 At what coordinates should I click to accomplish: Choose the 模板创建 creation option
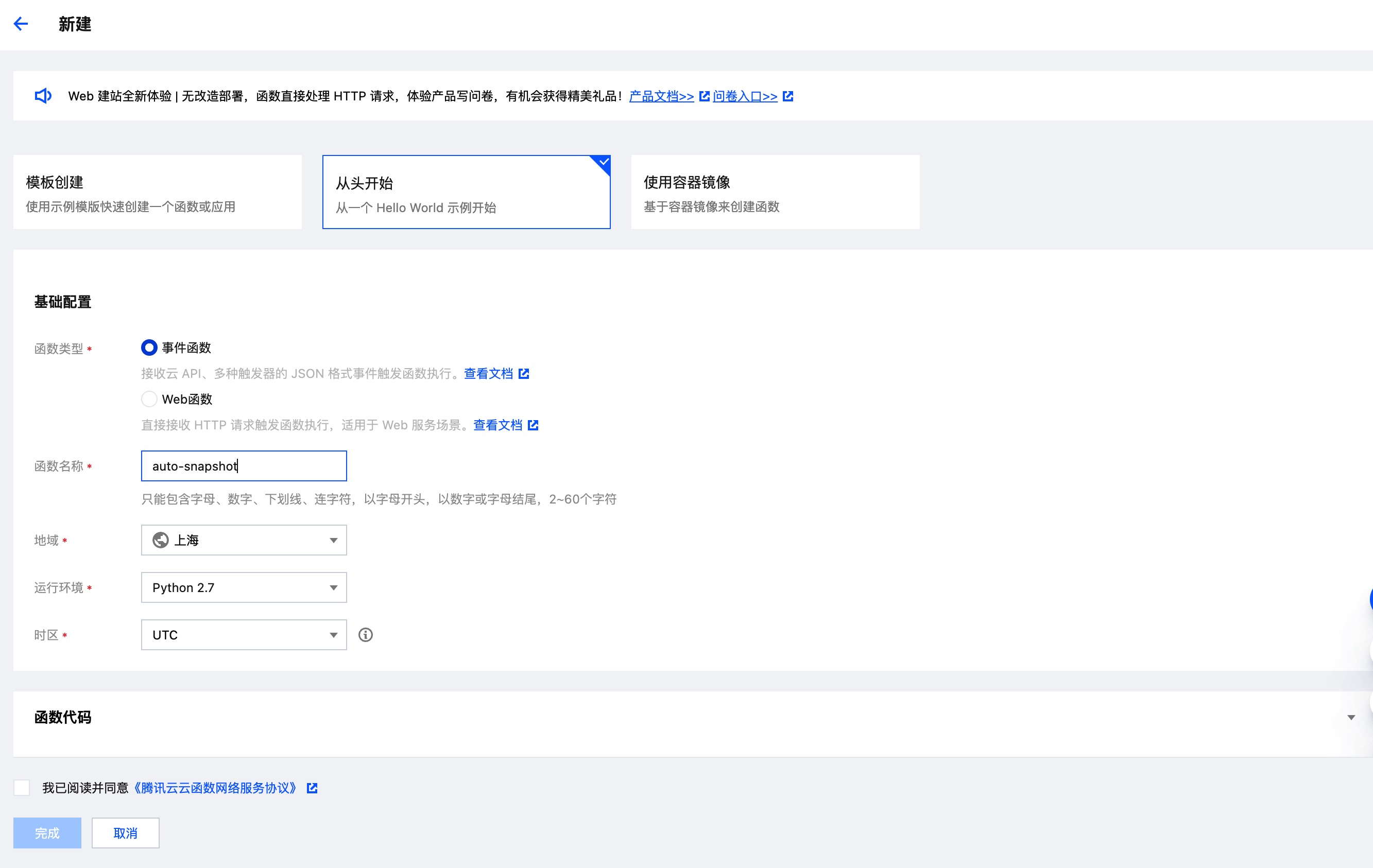coord(158,193)
